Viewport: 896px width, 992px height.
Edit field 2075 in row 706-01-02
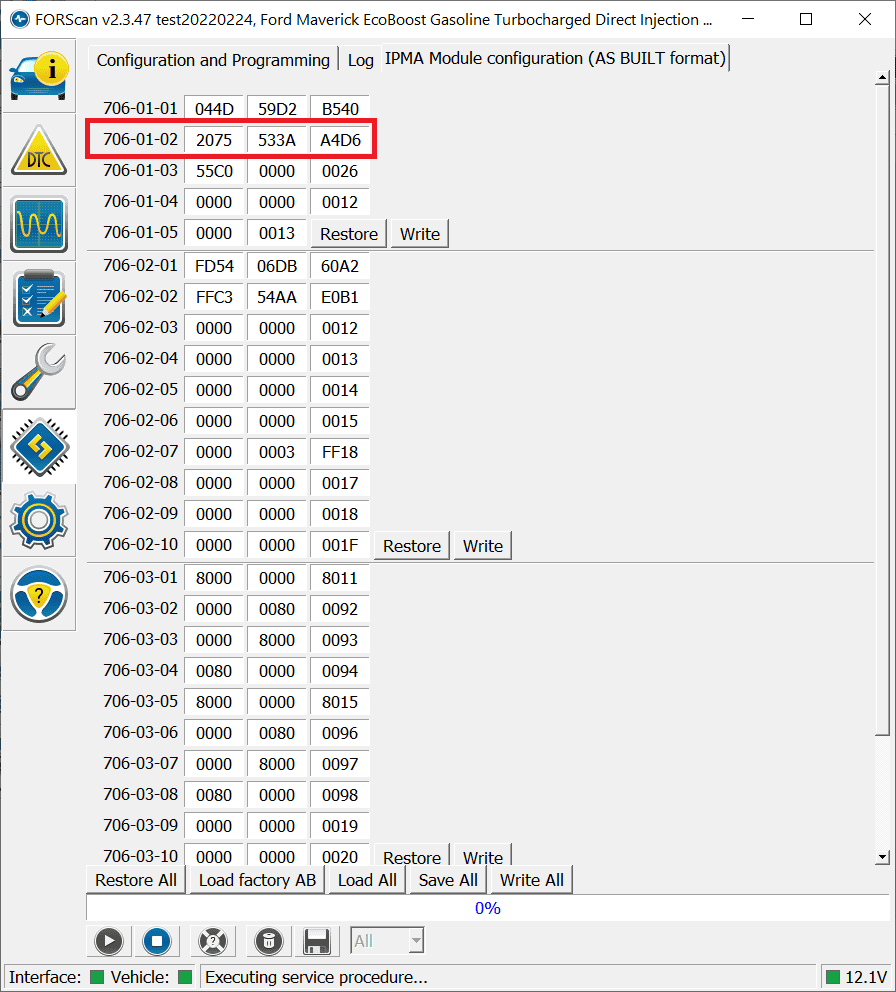(x=214, y=140)
